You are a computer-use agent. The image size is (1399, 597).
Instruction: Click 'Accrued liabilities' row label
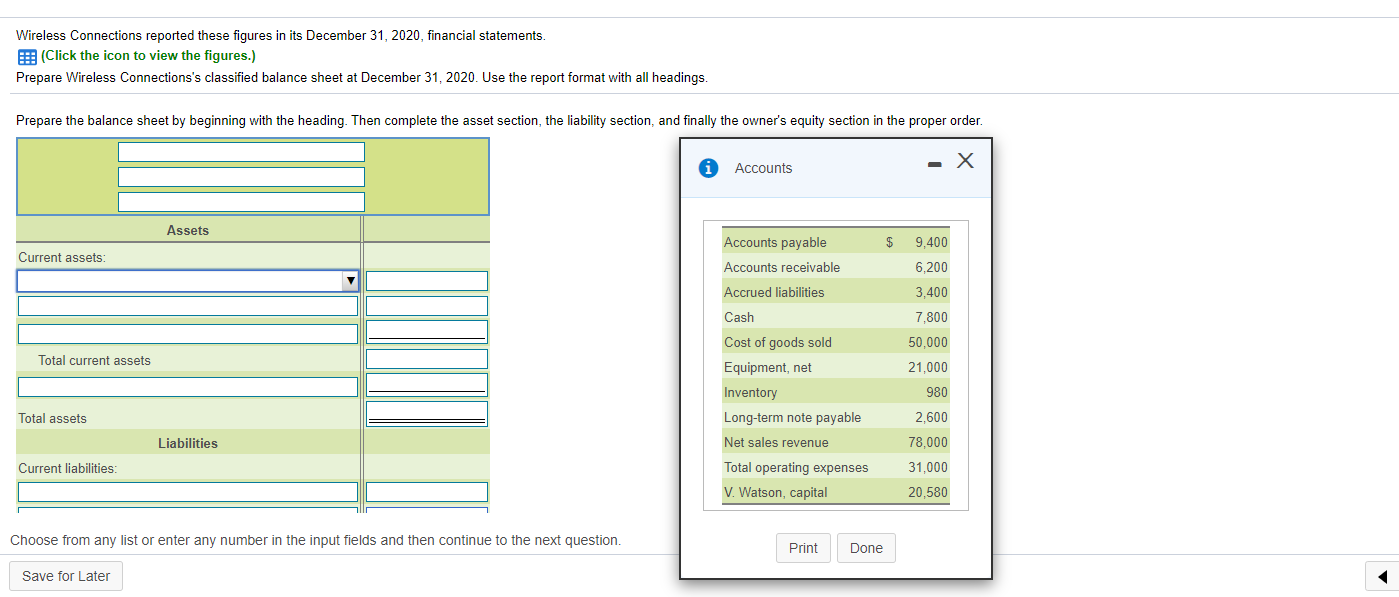pos(774,292)
